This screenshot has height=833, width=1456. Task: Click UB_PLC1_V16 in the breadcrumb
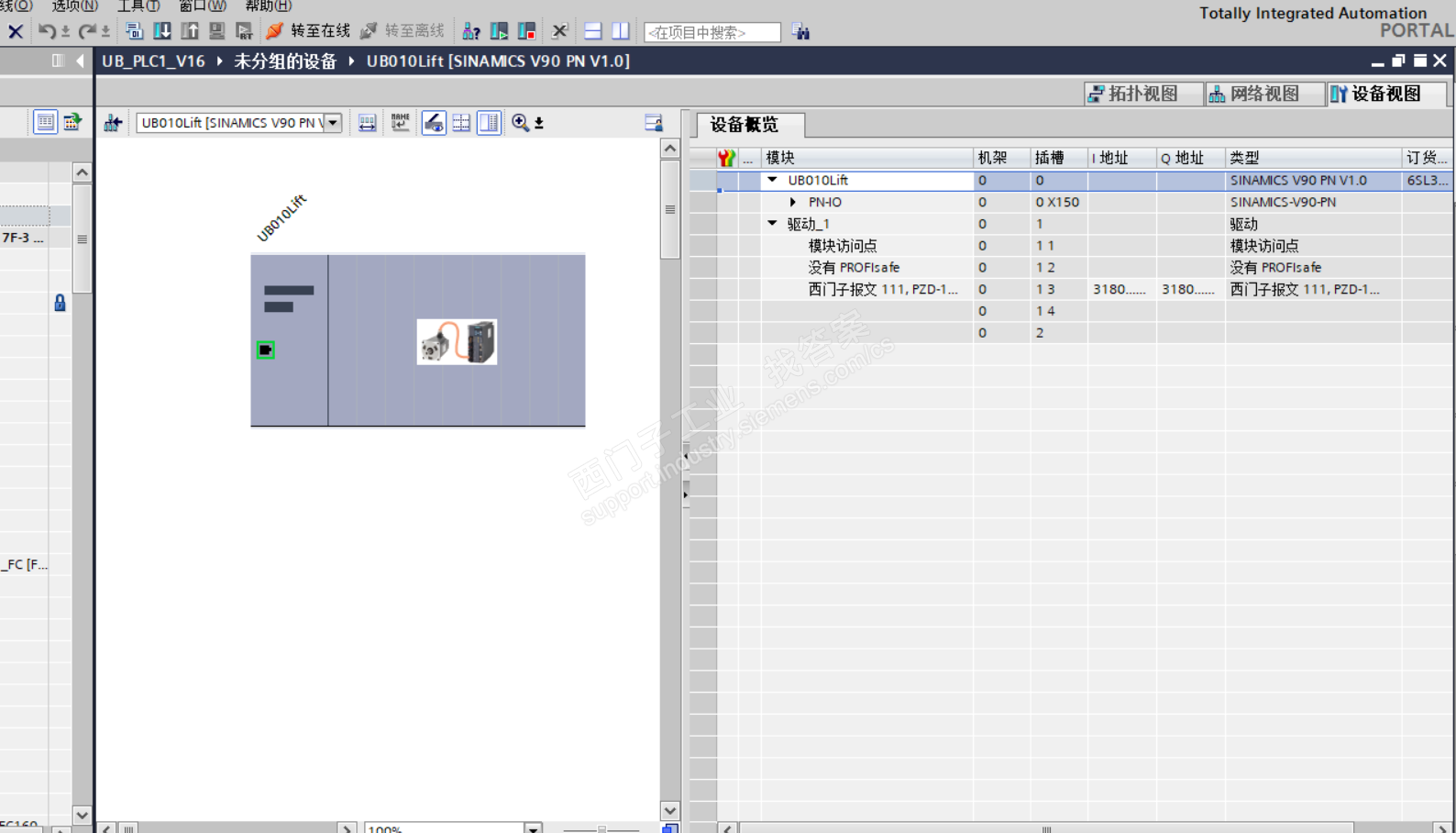click(x=153, y=61)
